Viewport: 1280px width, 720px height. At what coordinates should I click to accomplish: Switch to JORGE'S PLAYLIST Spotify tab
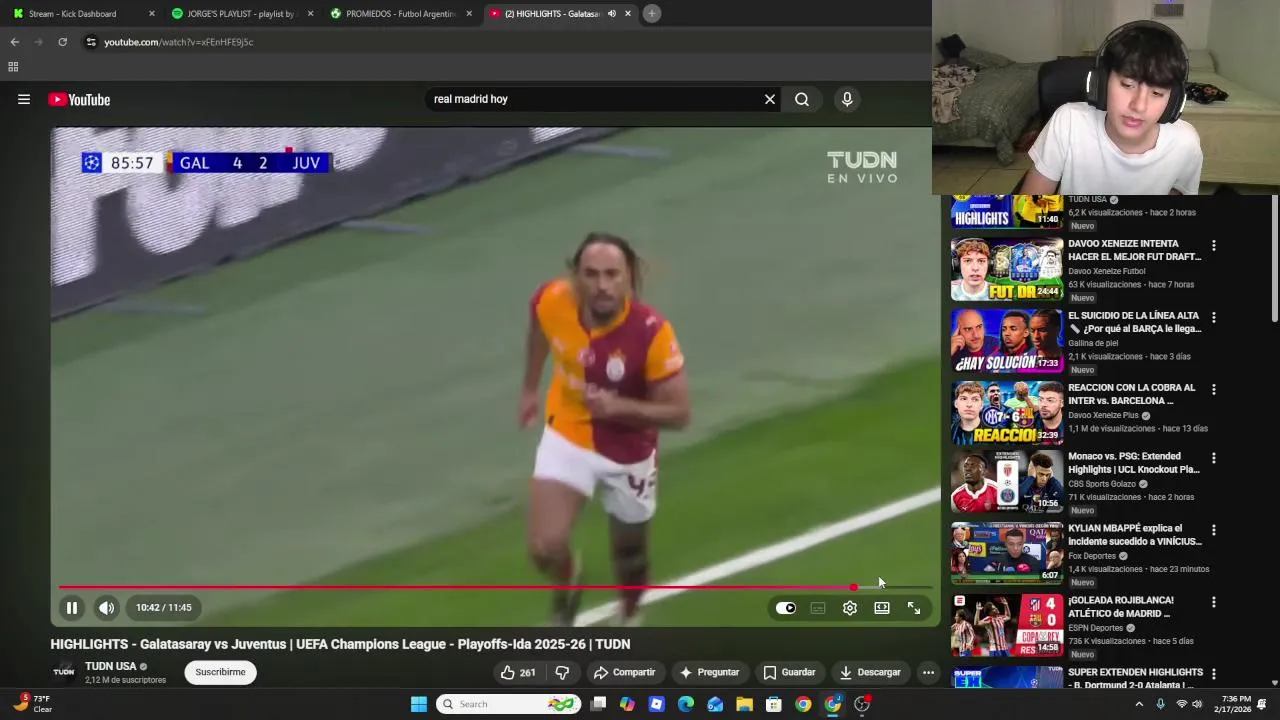point(241,14)
